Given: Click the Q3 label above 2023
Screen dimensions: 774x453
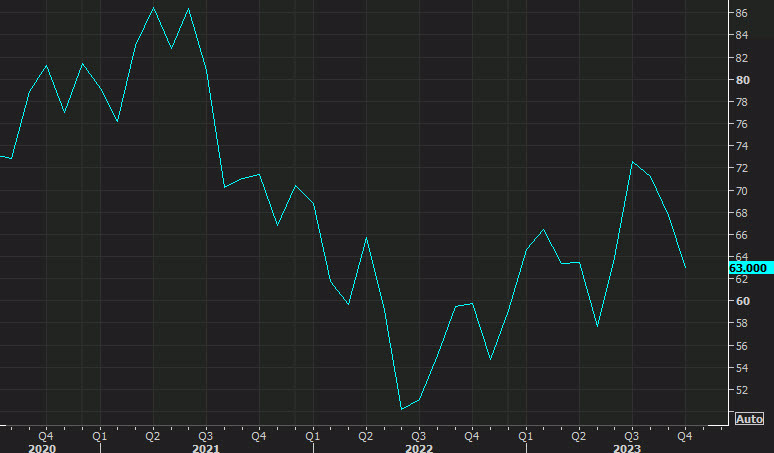Looking at the screenshot, I should click(x=632, y=436).
